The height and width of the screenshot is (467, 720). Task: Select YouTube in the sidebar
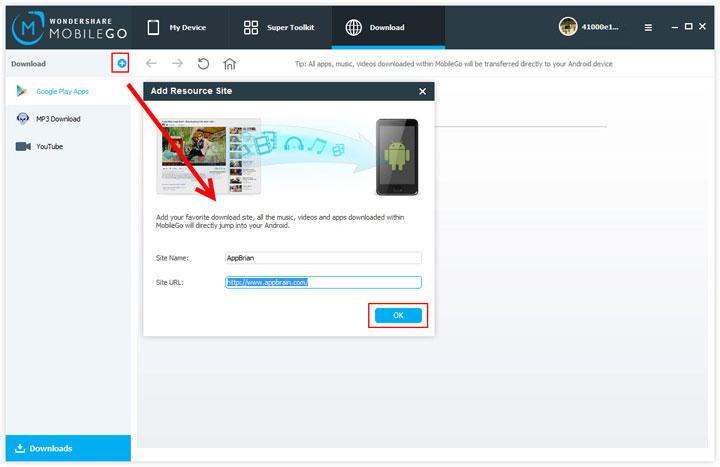[68, 146]
